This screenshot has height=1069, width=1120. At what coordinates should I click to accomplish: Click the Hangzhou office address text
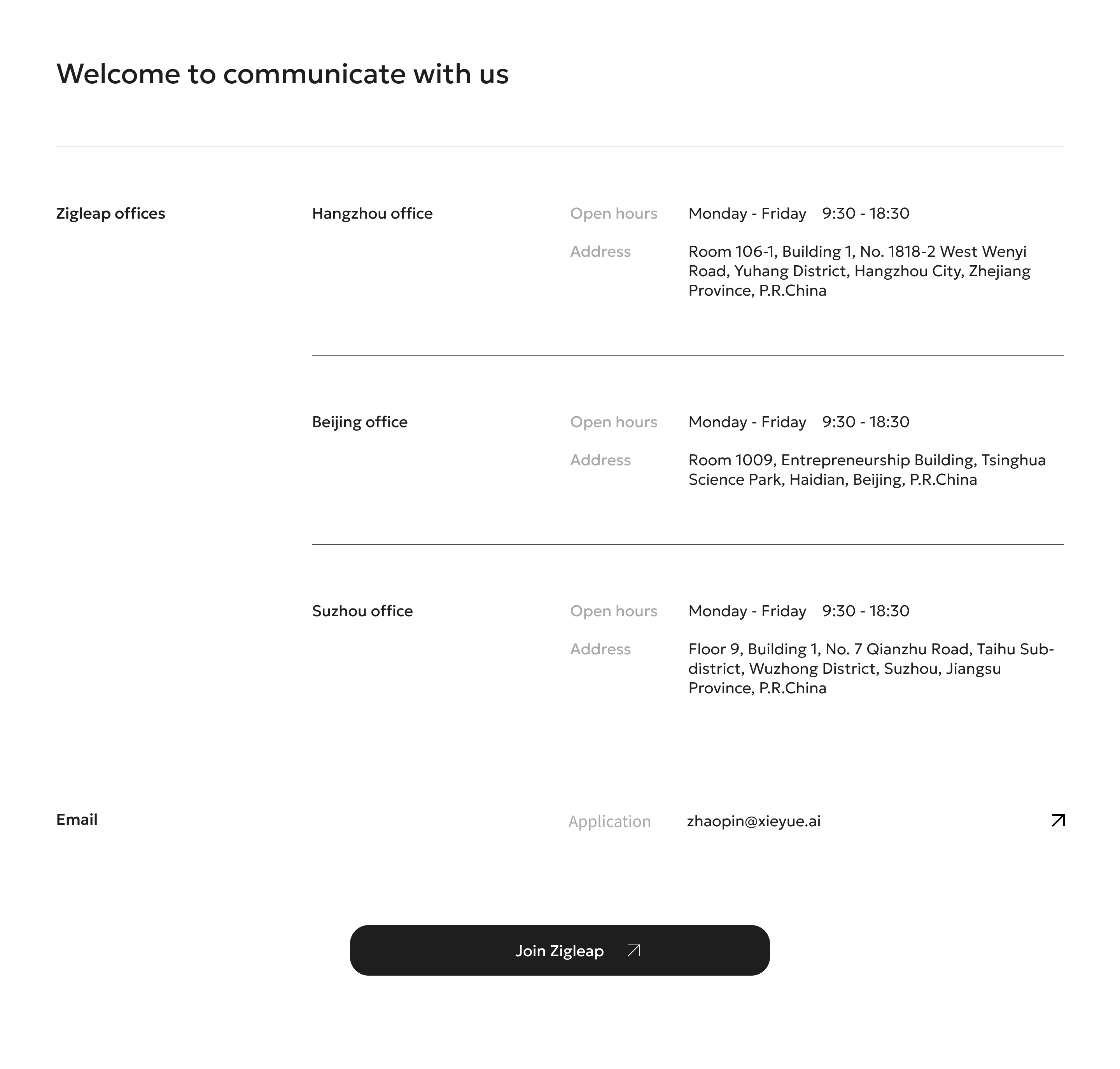pos(859,271)
